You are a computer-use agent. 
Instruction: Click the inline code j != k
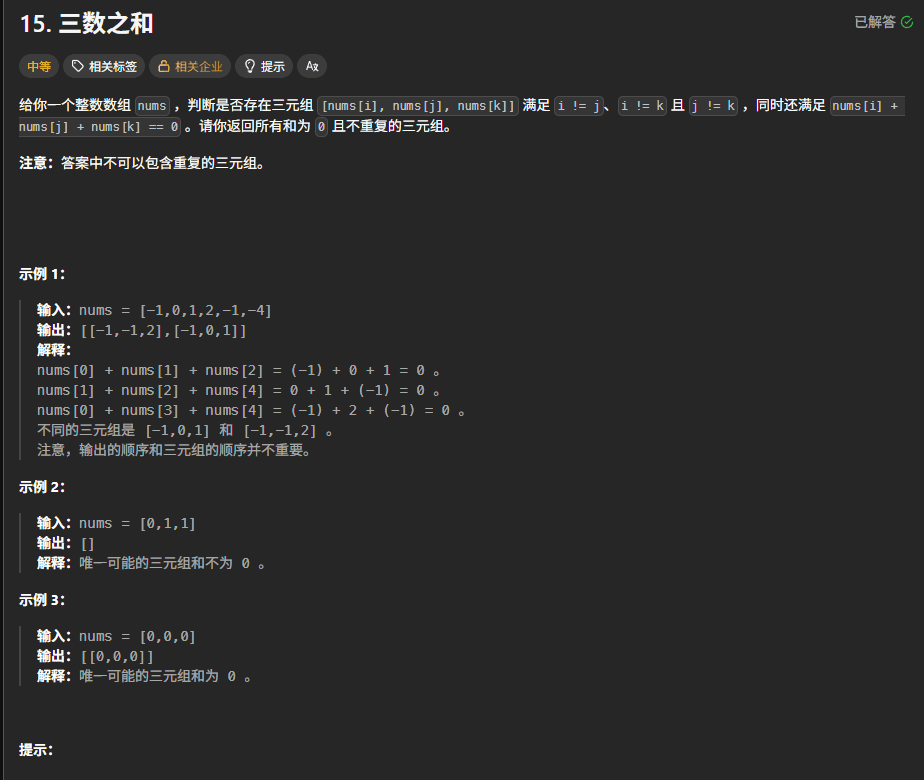point(713,106)
